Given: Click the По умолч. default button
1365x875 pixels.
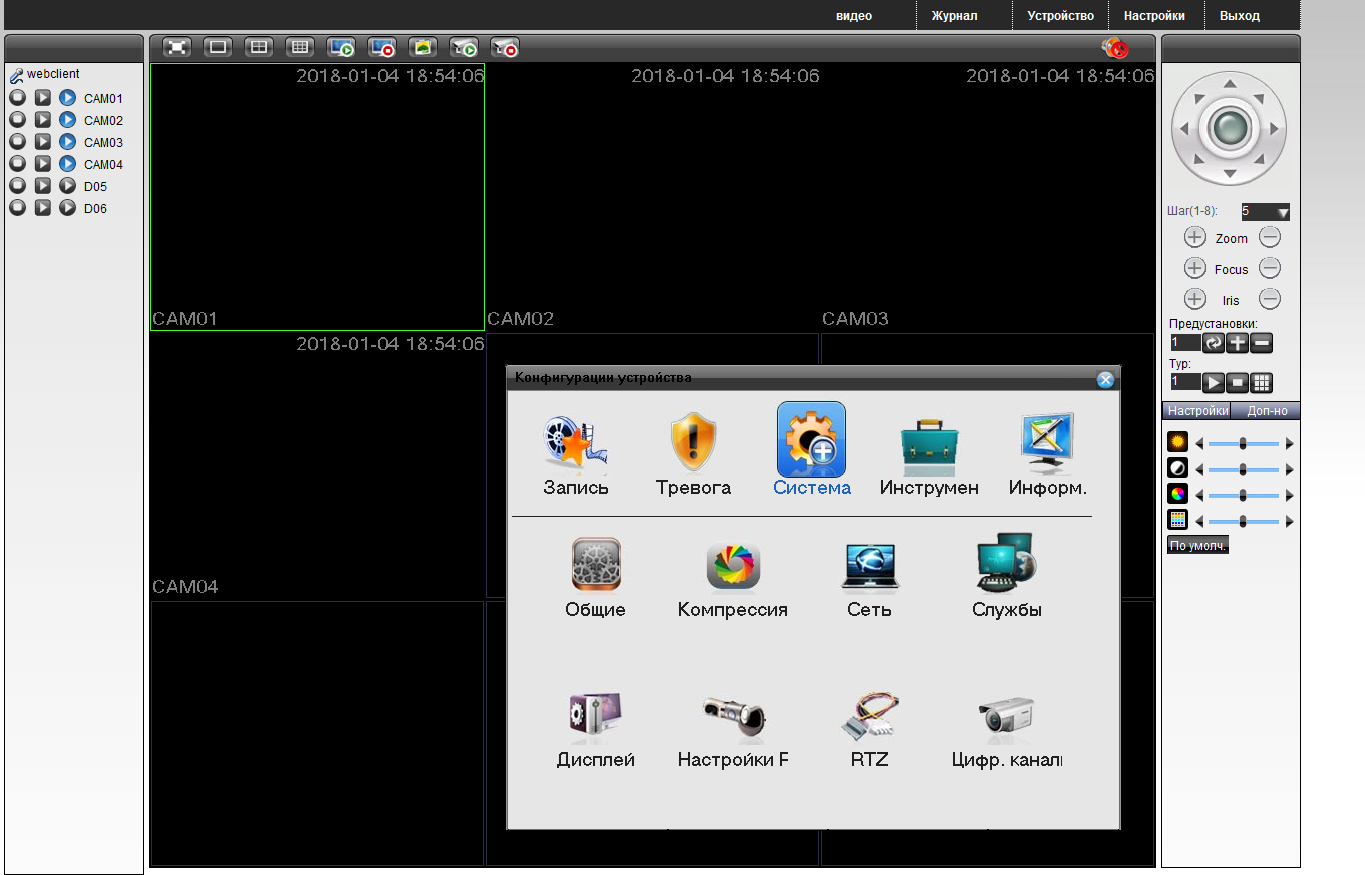Looking at the screenshot, I should (x=1197, y=546).
